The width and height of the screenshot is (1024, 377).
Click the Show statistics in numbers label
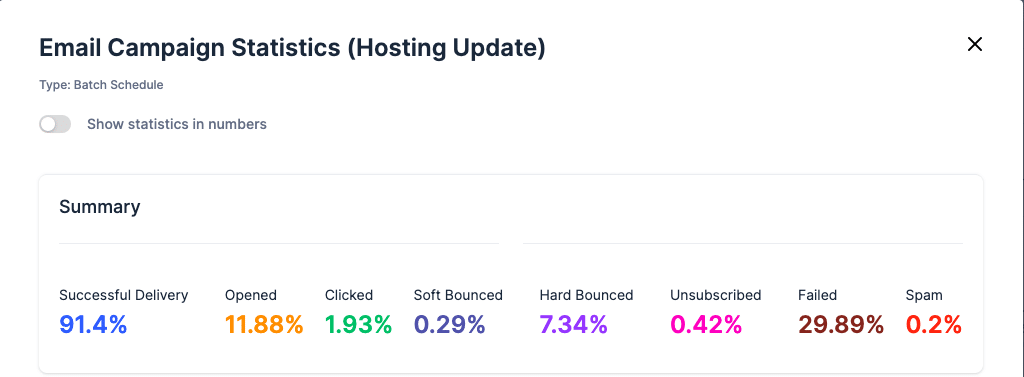(x=177, y=124)
